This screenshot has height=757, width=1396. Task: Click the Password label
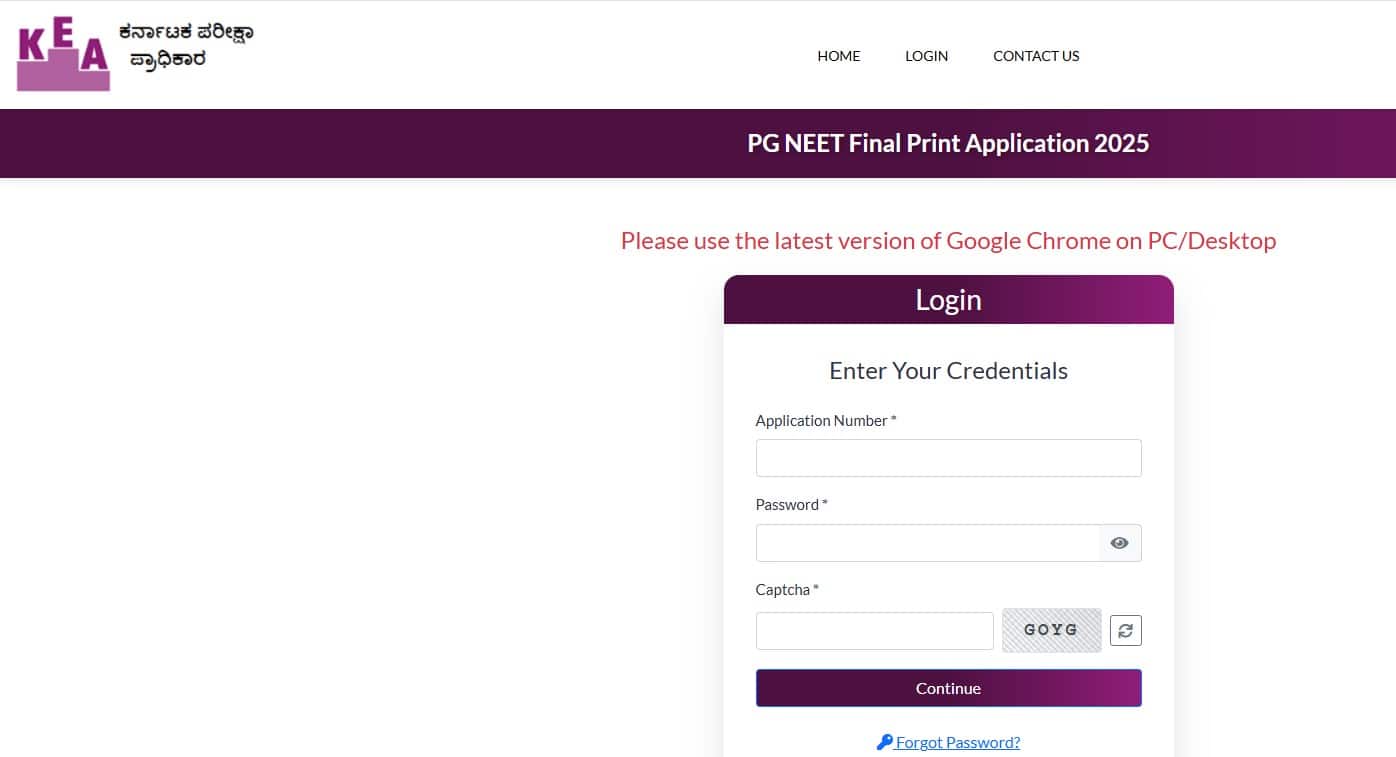click(791, 504)
